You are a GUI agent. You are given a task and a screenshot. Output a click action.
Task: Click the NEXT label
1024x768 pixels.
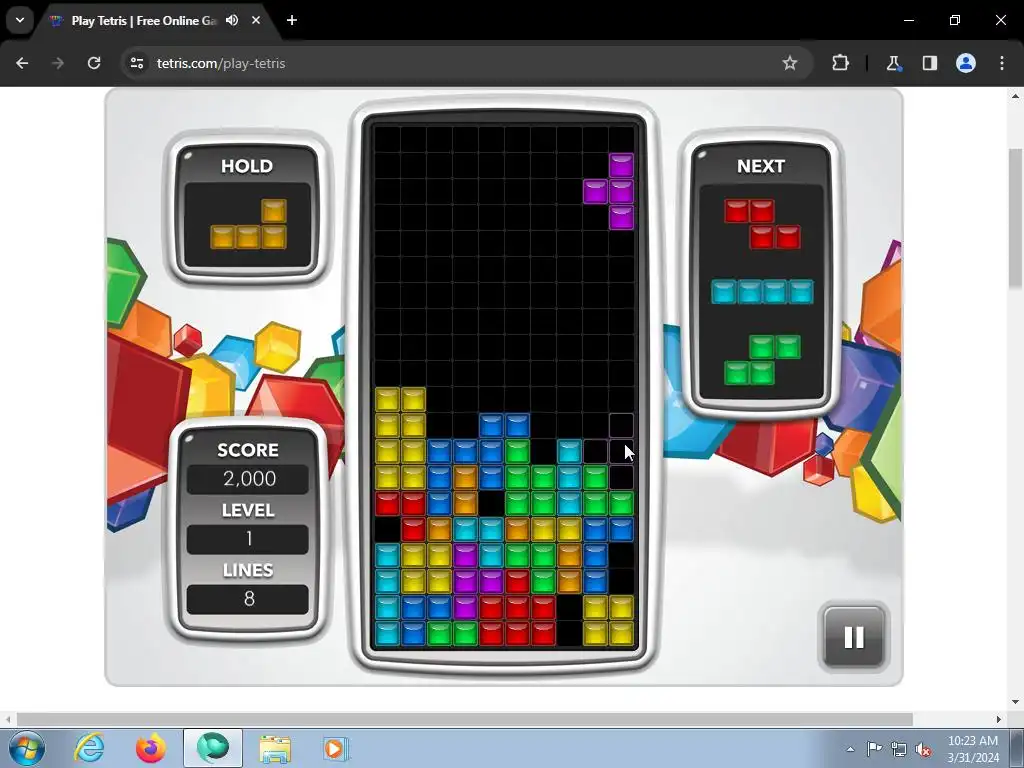[761, 166]
